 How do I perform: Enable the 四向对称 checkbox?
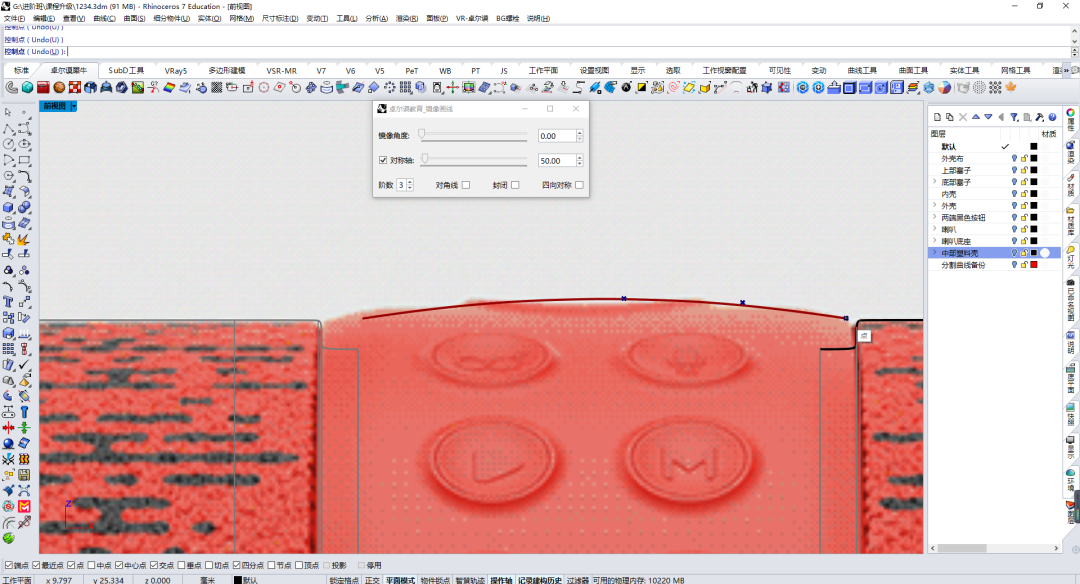[579, 185]
